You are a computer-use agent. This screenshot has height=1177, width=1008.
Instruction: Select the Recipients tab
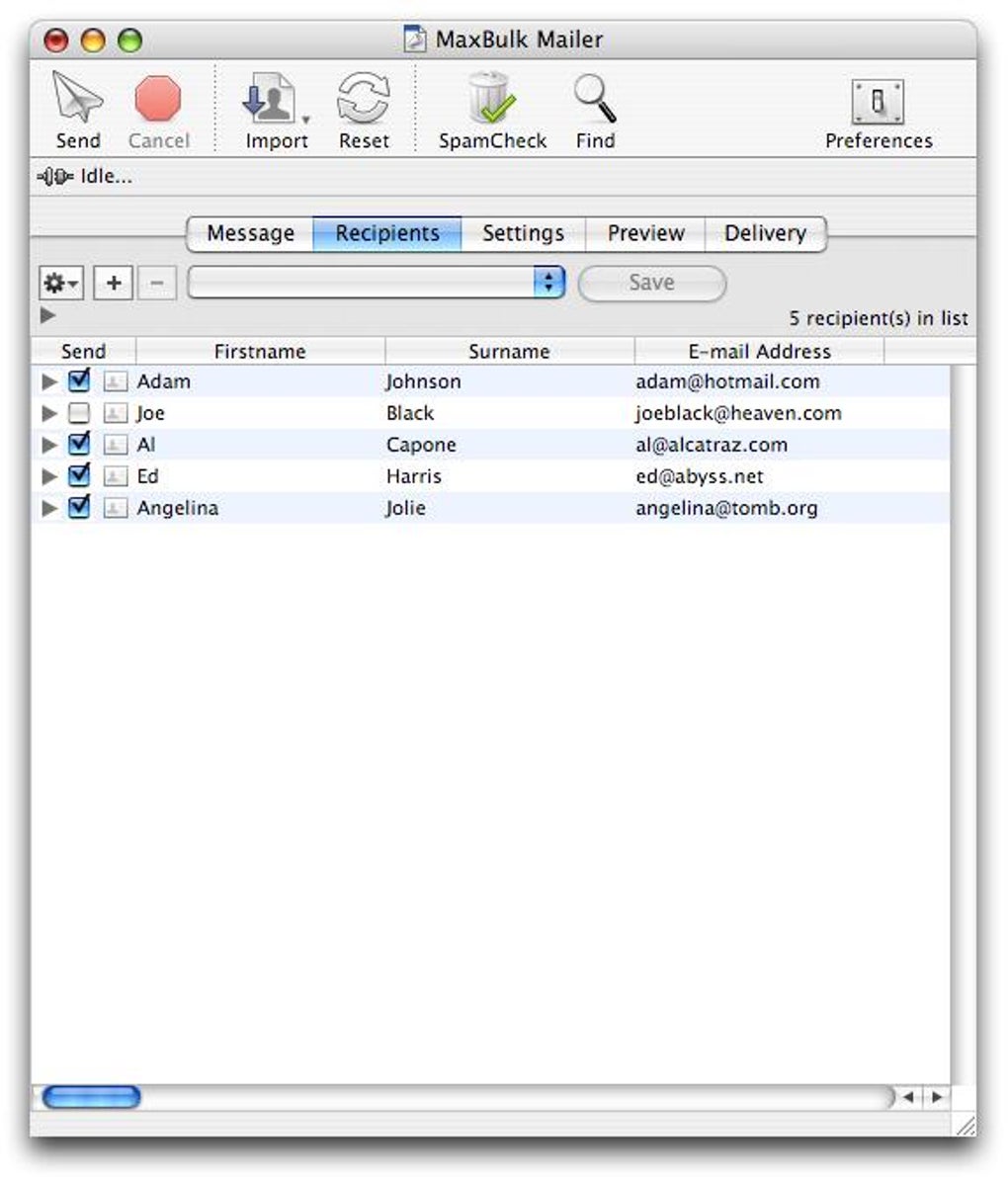(387, 233)
